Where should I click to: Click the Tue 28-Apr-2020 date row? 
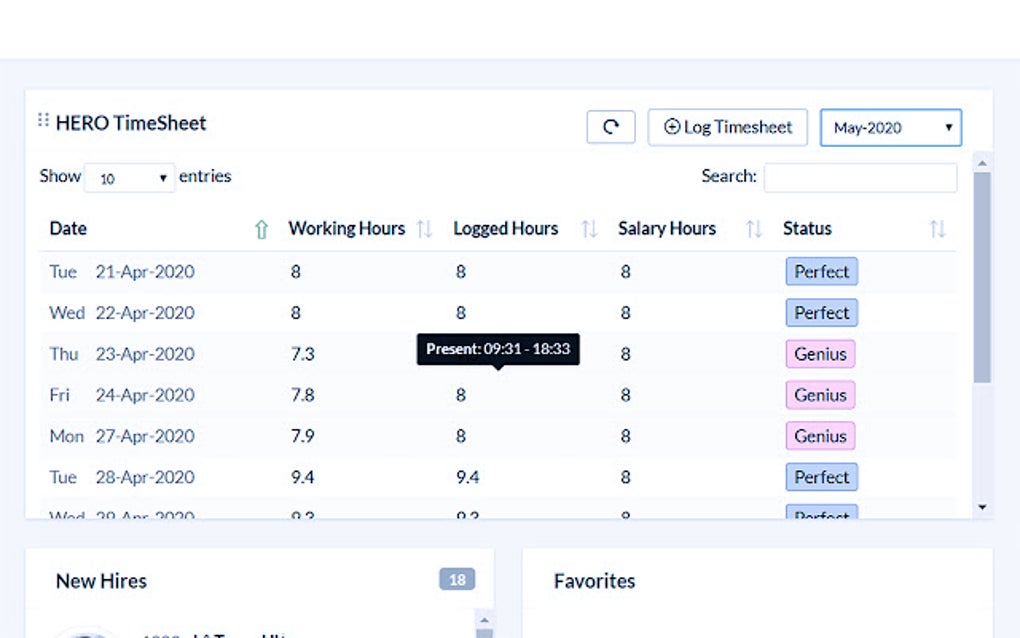122,477
